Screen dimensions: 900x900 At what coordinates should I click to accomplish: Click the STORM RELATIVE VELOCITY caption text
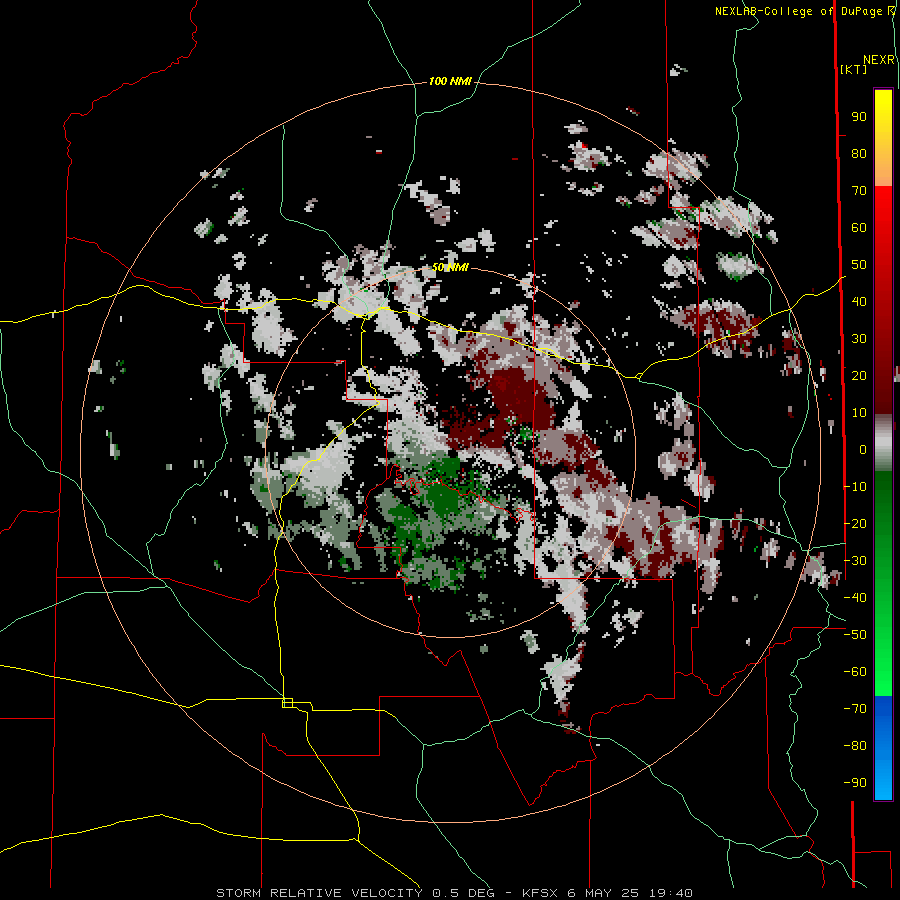point(319,893)
